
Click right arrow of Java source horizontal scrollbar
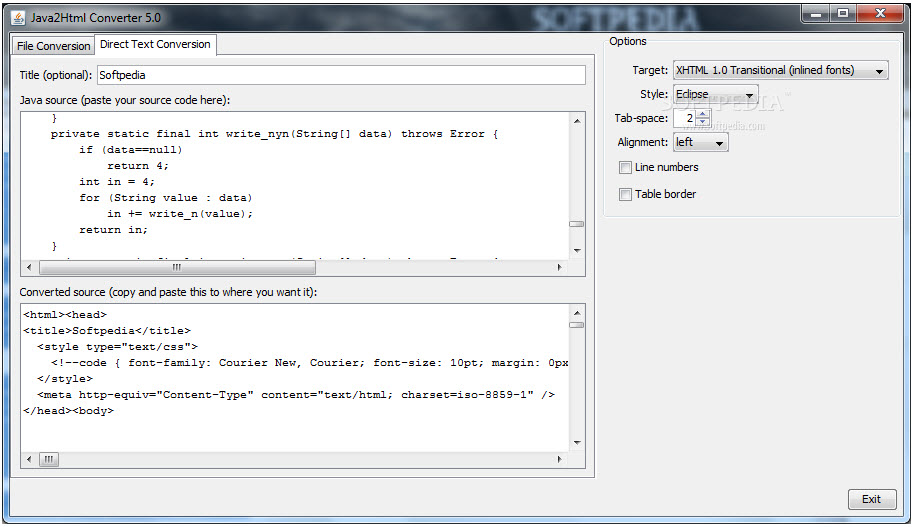pyautogui.click(x=560, y=267)
